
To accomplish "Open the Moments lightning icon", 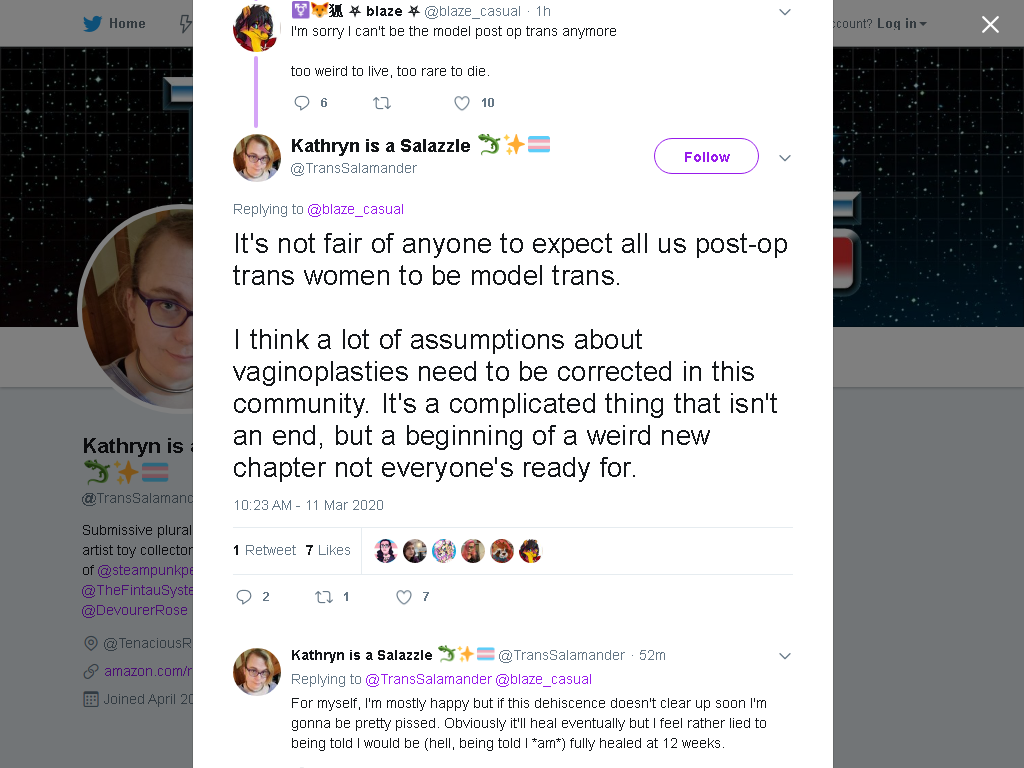I will click(x=185, y=24).
